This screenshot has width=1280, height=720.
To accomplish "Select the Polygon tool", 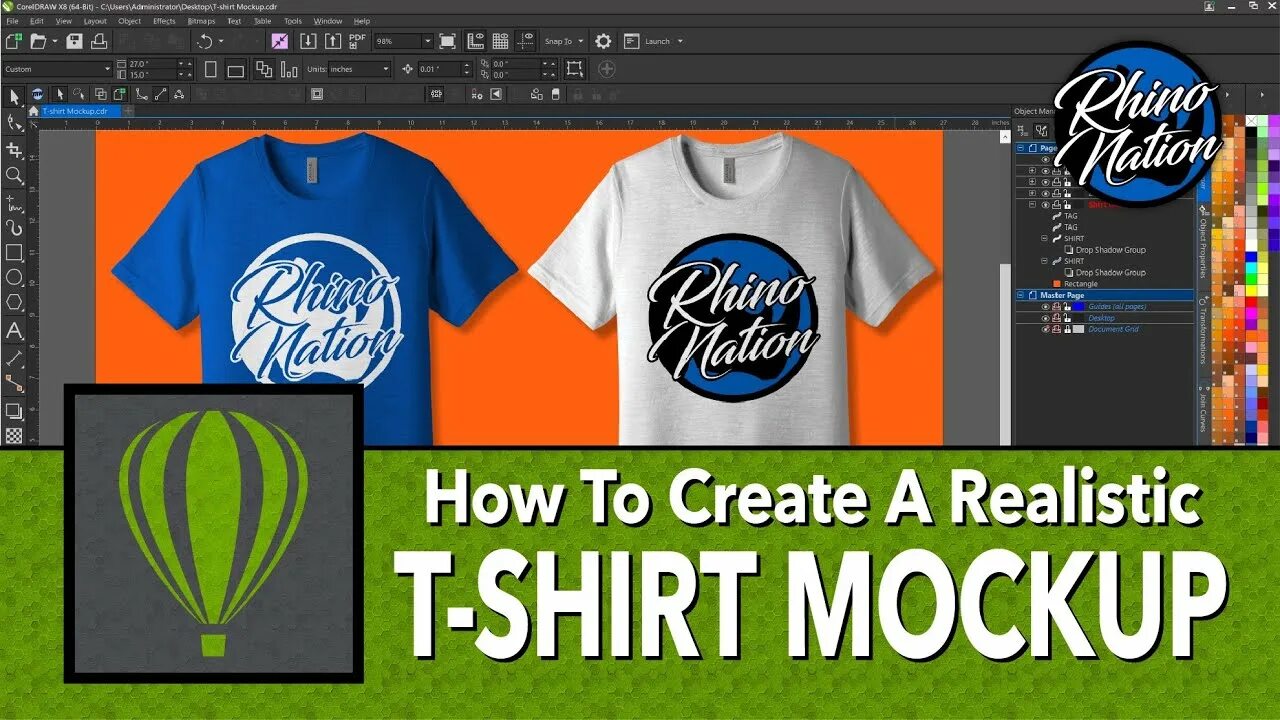I will [x=14, y=303].
